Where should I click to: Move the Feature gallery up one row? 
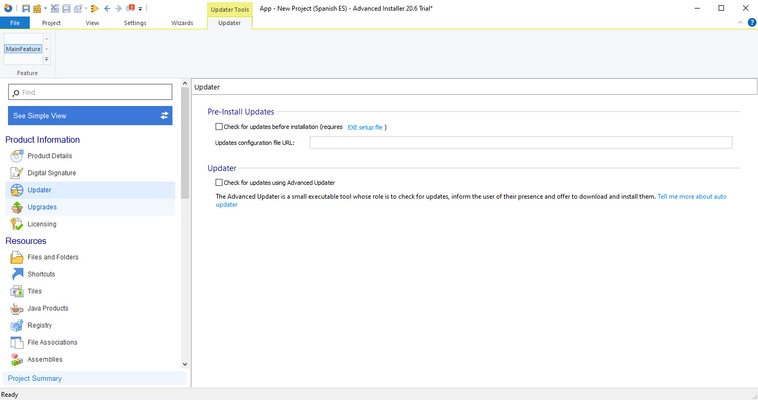[x=46, y=39]
